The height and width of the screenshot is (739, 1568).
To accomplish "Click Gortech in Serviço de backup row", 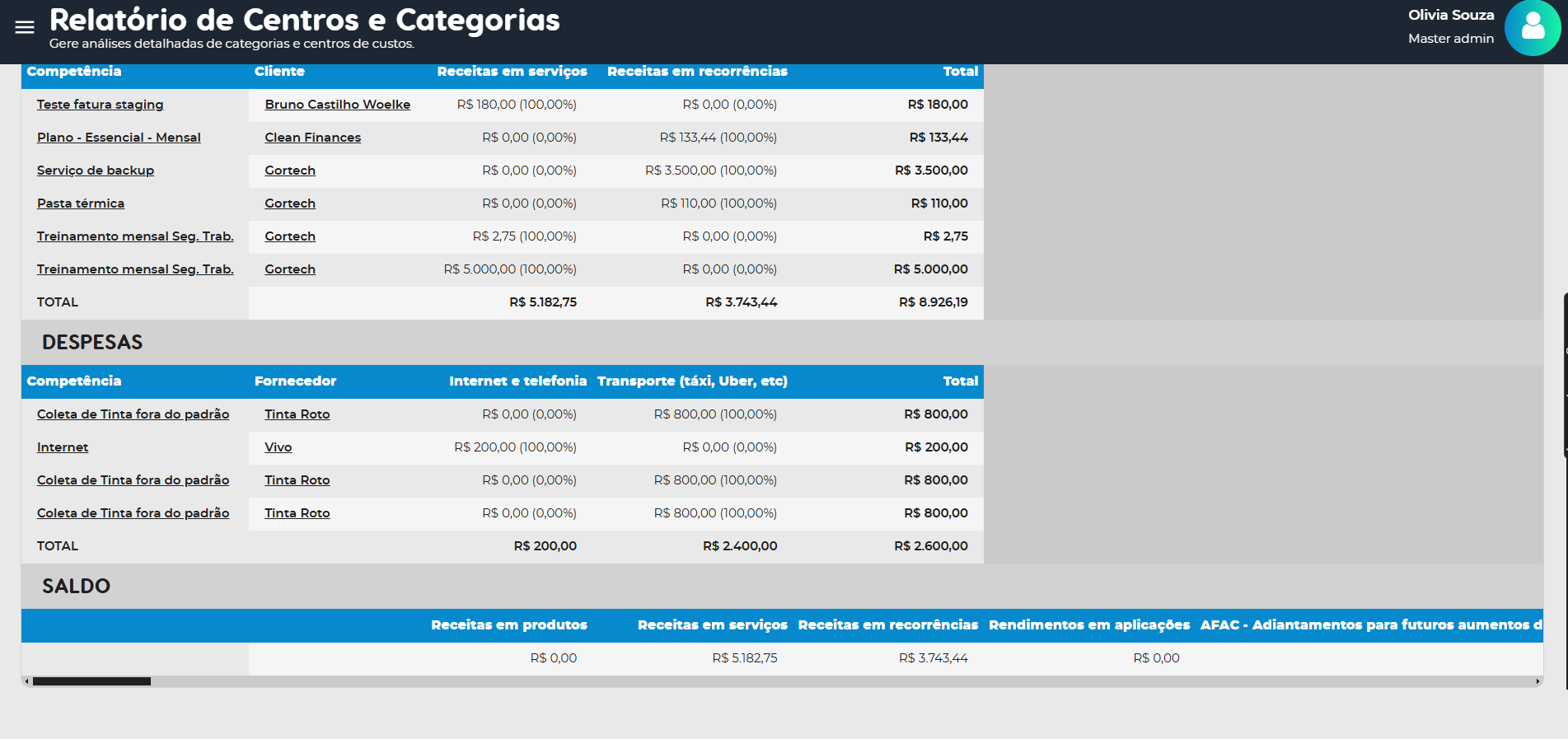I will [x=290, y=171].
